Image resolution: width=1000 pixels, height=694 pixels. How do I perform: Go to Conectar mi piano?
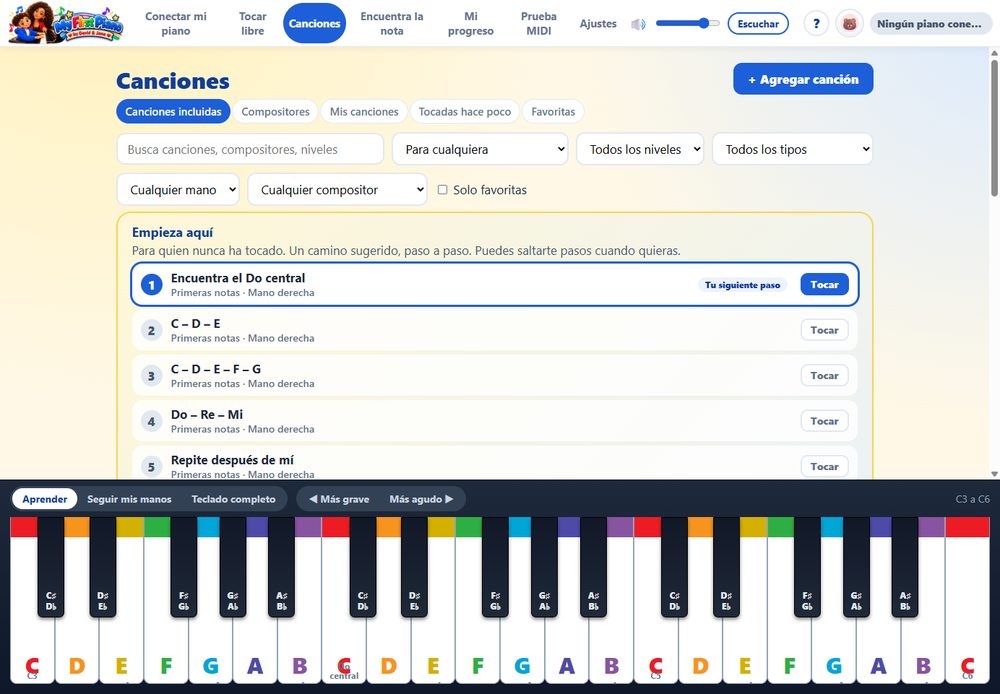click(176, 24)
